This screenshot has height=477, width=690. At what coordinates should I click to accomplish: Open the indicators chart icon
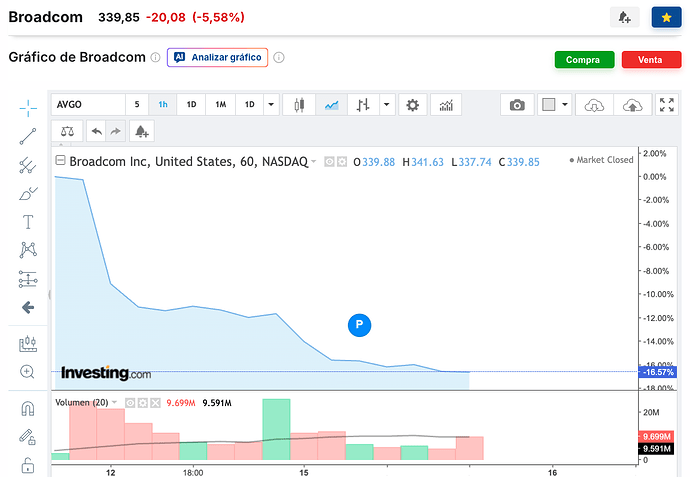tap(446, 104)
